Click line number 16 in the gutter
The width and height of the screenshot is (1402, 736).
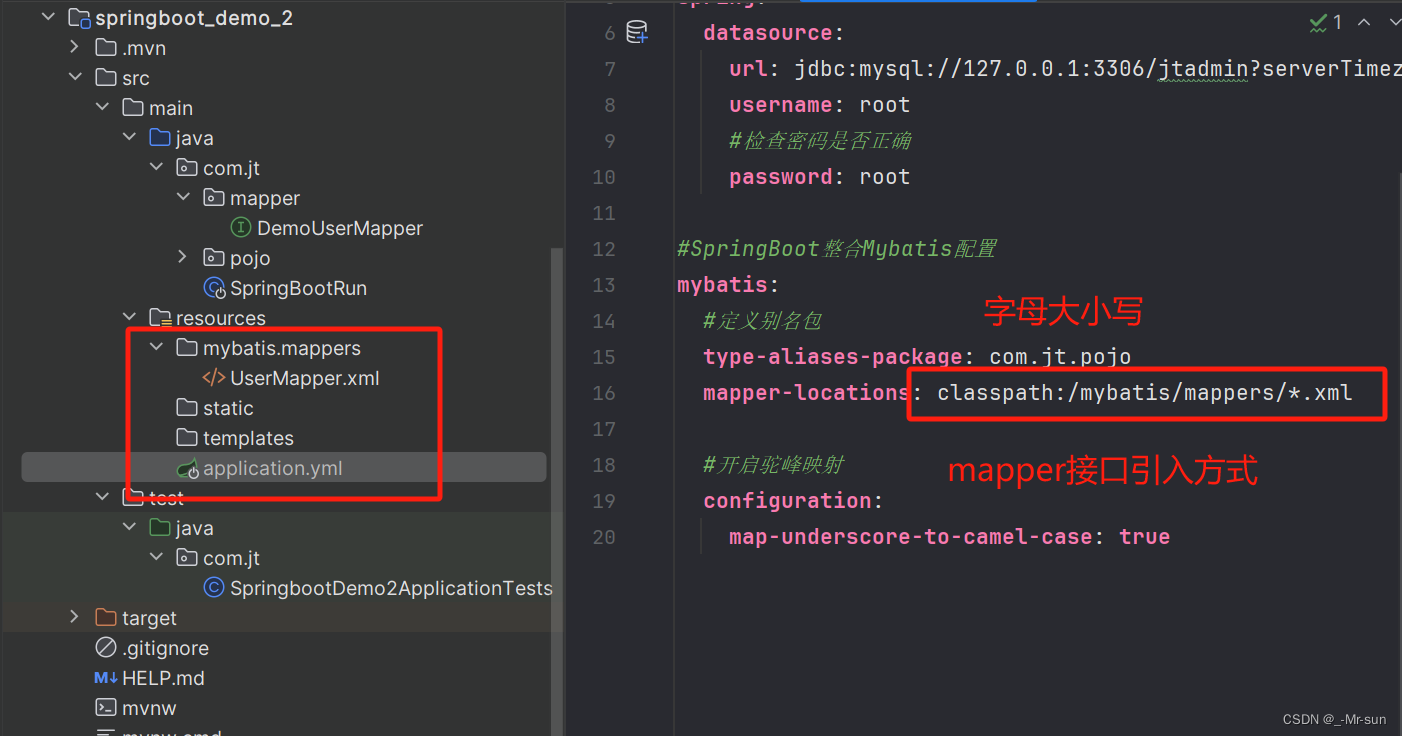click(x=604, y=393)
